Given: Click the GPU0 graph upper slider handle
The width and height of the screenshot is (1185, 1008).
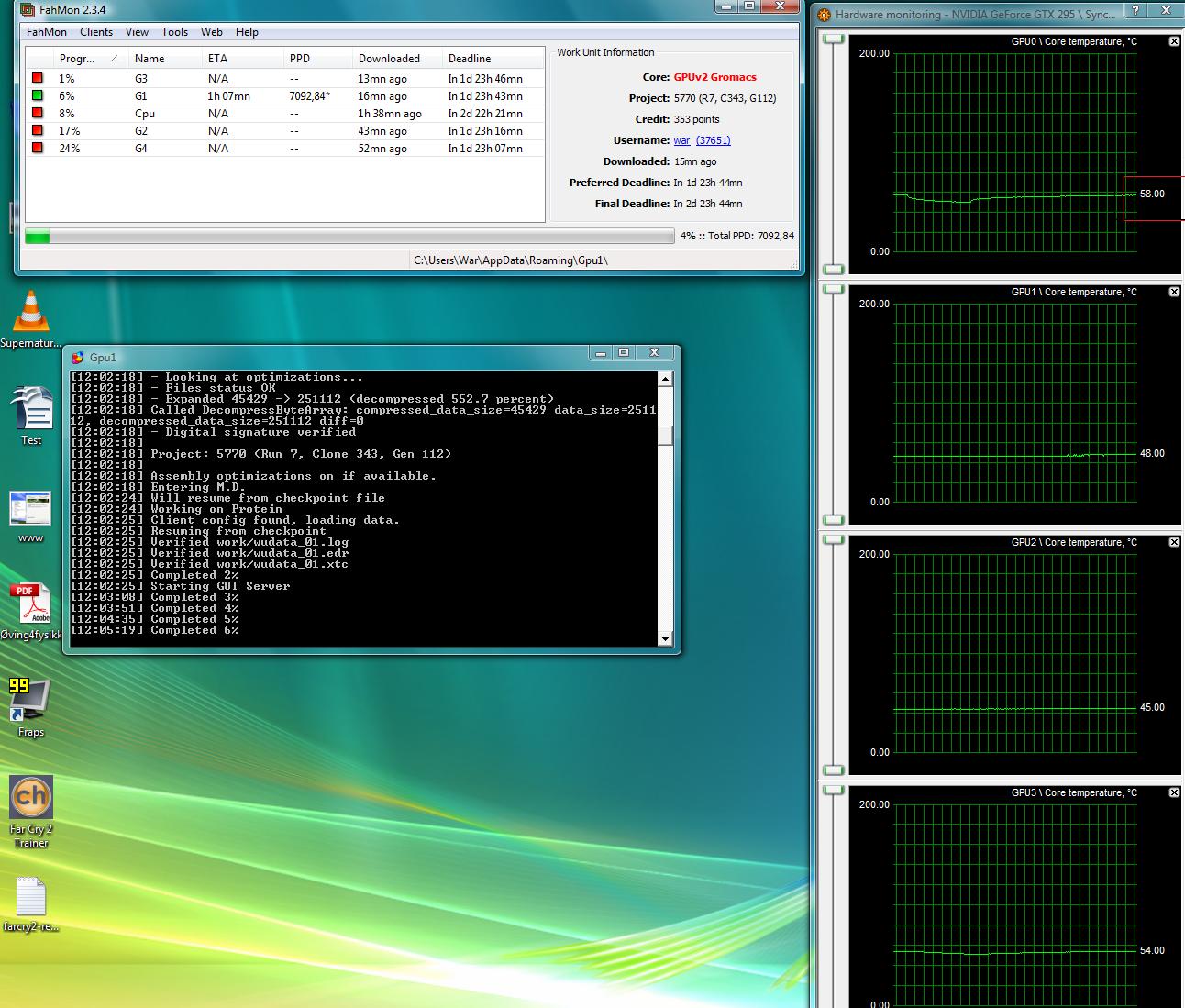Looking at the screenshot, I should pyautogui.click(x=834, y=39).
